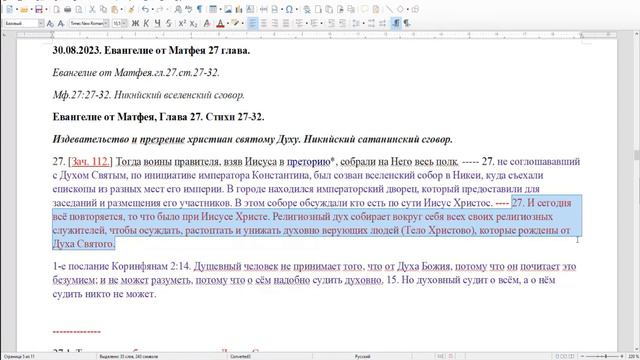Click the Increase indent icon
The height and width of the screenshot is (360, 640).
click(331, 23)
